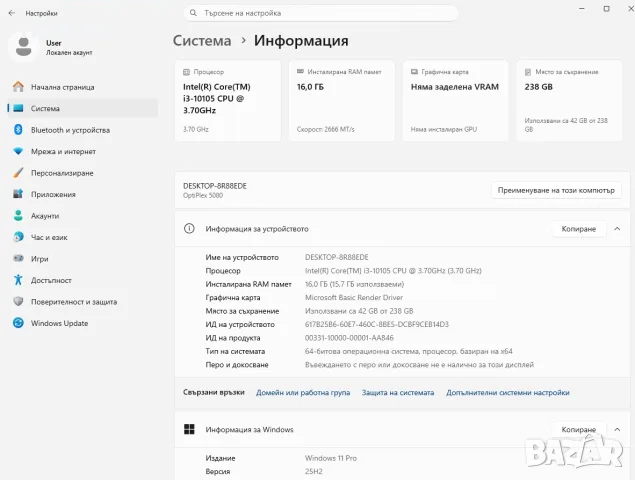The image size is (635, 480).
Task: Open Поверителност и защита page
Action: point(83,302)
